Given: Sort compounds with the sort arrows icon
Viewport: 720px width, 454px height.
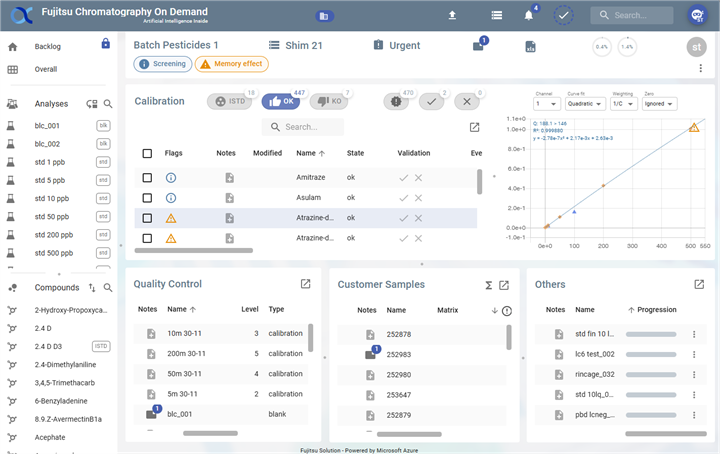Looking at the screenshot, I should pos(92,288).
